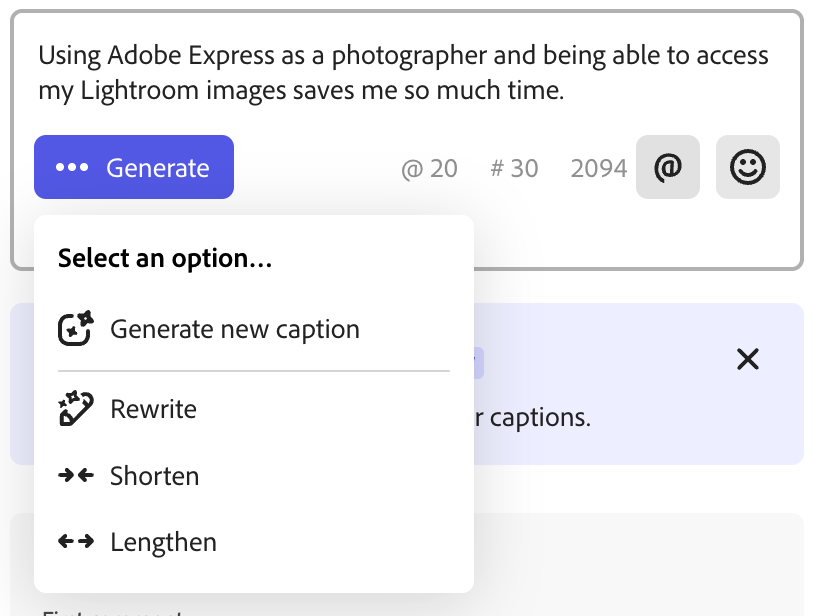Click the three-dots icon on Generate

pos(72,168)
